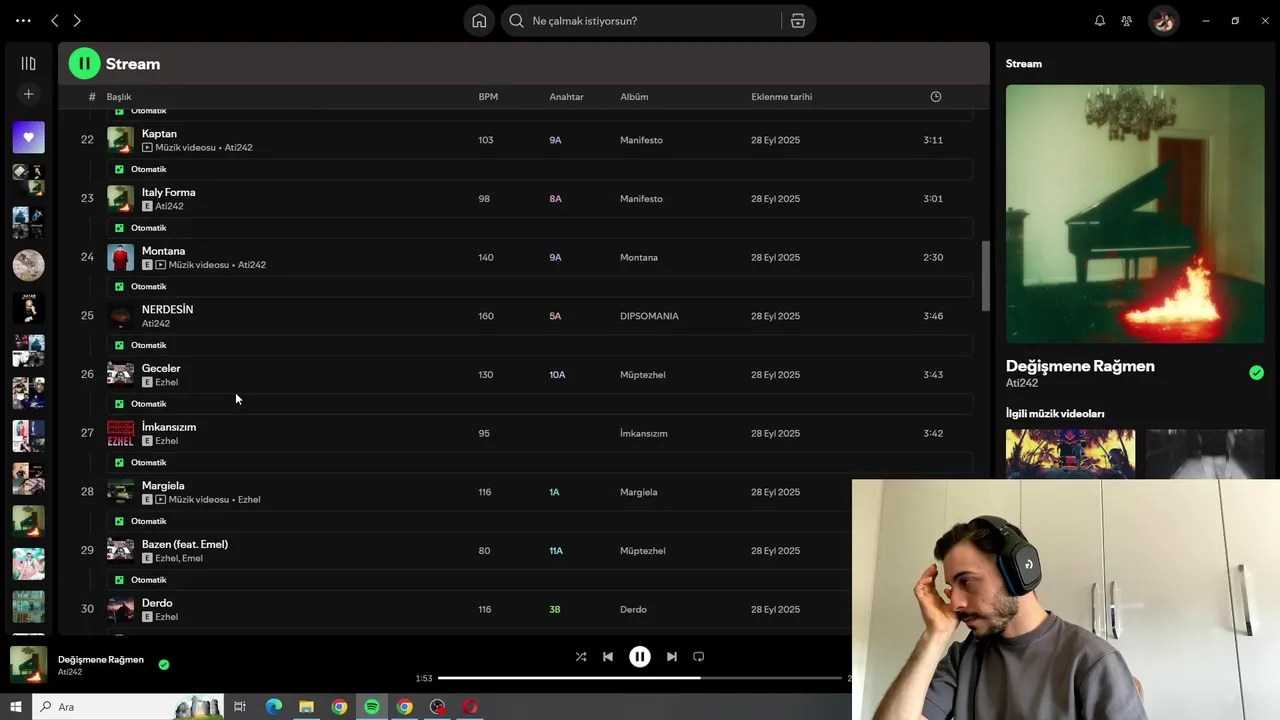Go forward with the right arrow
Screen dimensions: 1280x720
[x=77, y=20]
